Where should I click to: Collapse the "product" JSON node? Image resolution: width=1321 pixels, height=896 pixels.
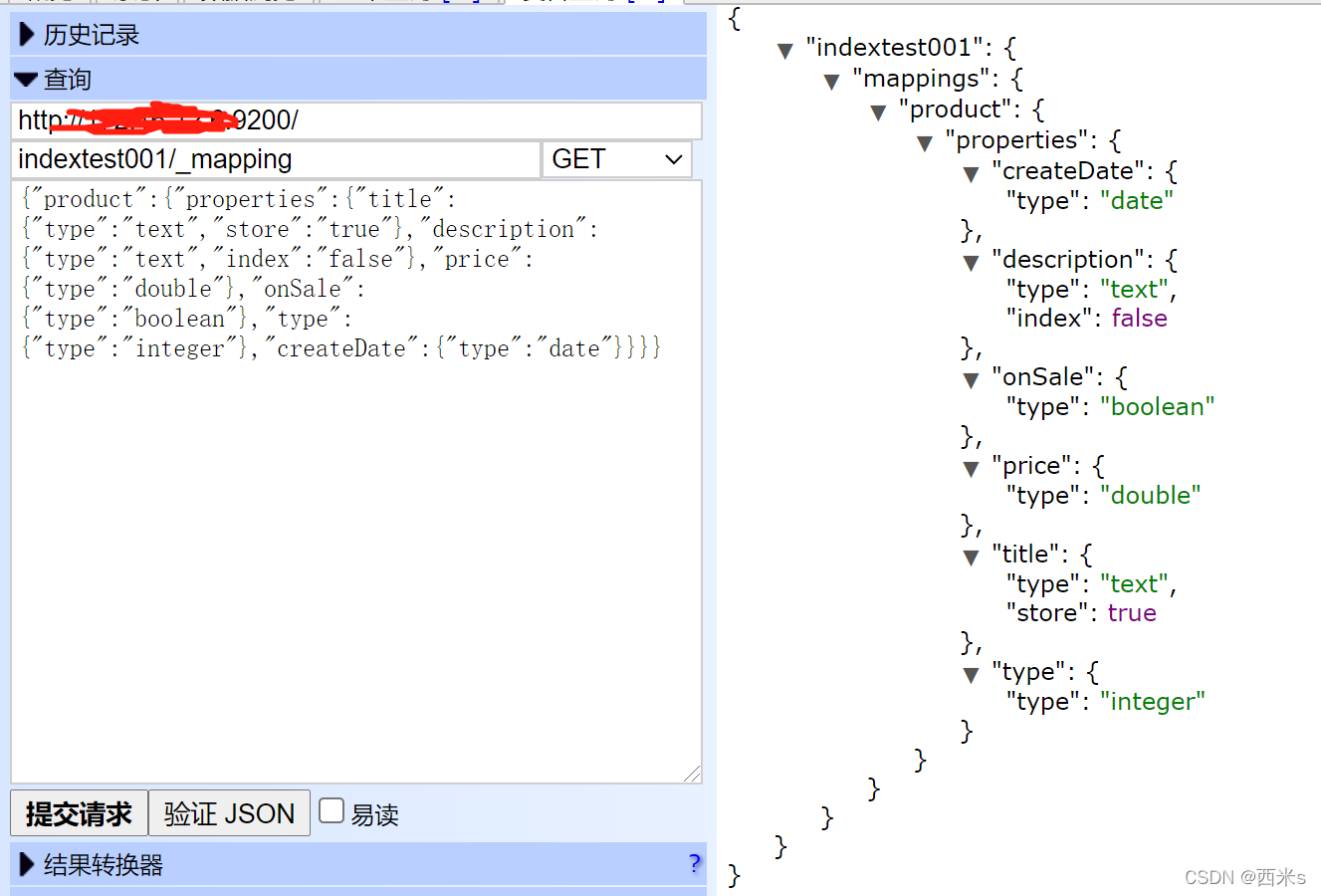(878, 112)
